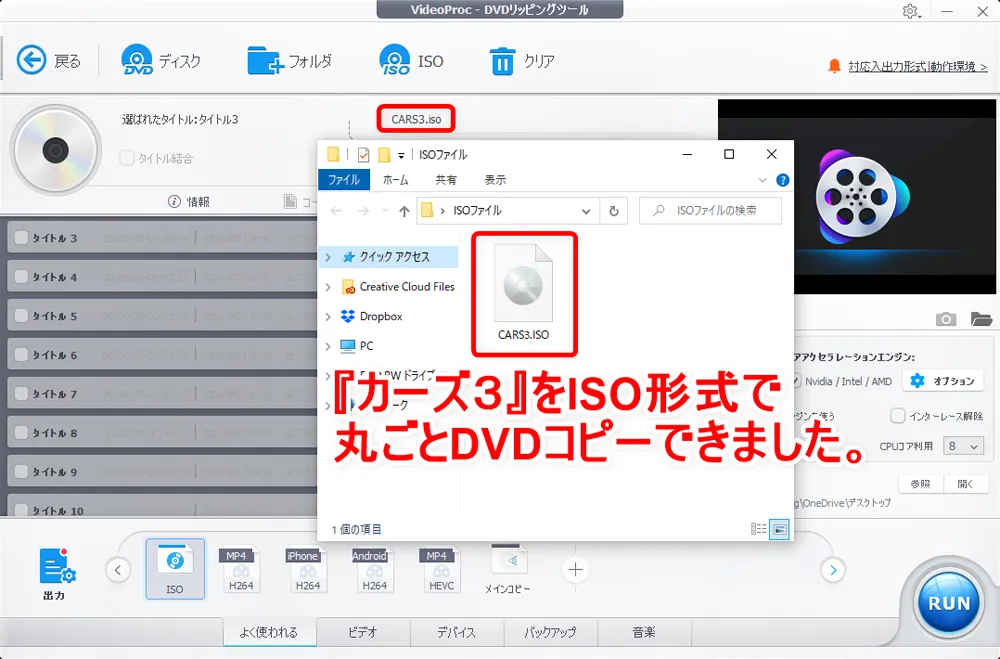Expand the Dropbox tree node
The height and width of the screenshot is (659, 1000).
(328, 316)
